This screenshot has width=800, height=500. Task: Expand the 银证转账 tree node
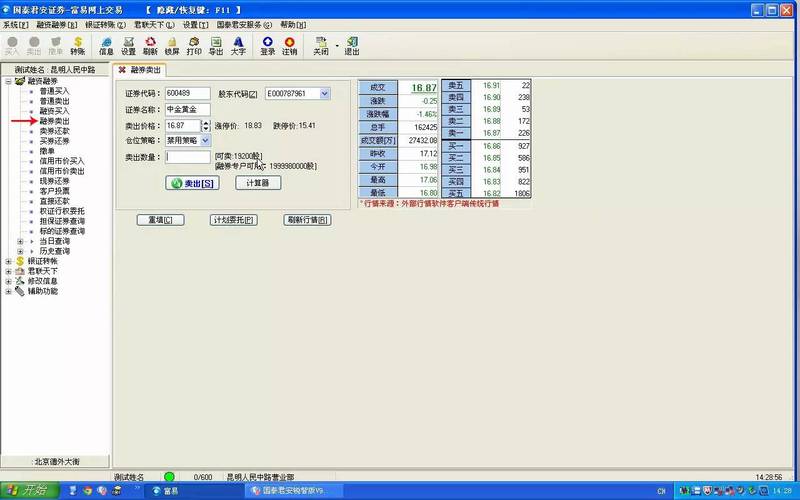pos(8,261)
